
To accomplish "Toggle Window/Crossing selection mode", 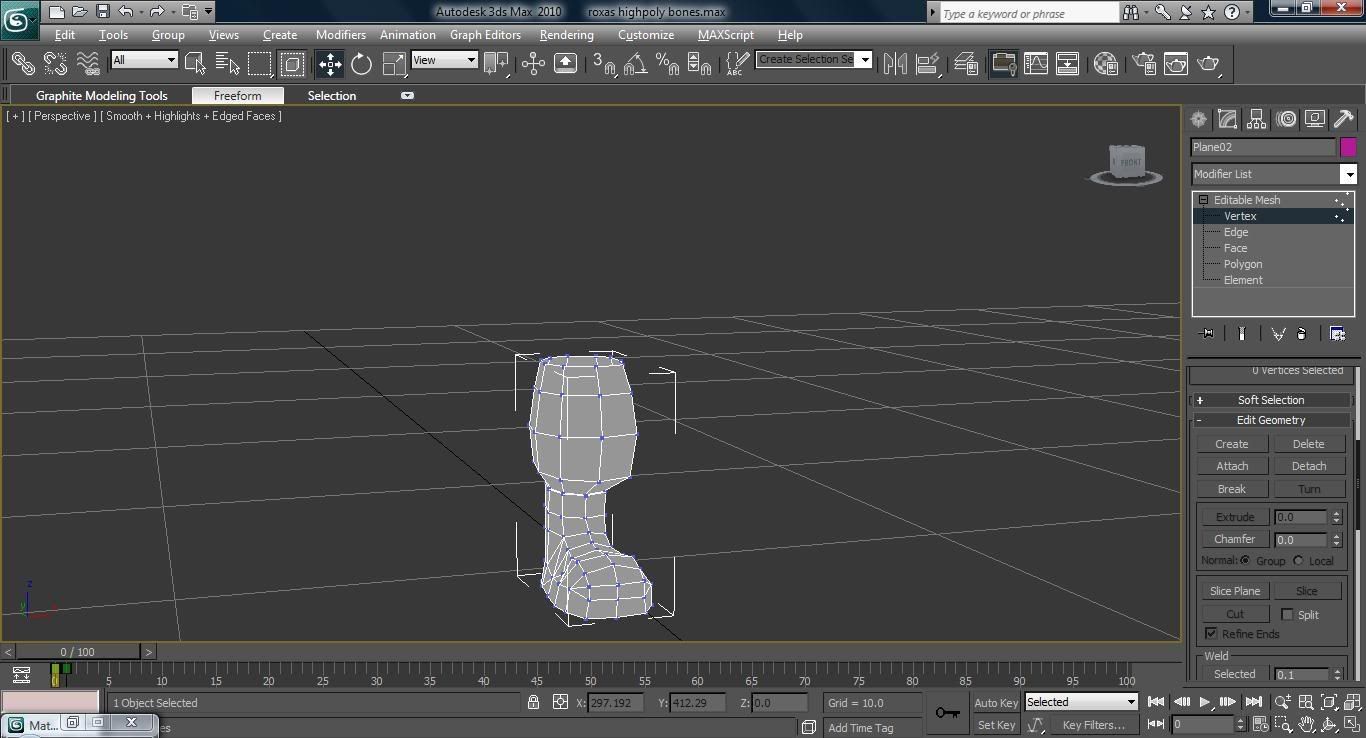I will tap(292, 64).
